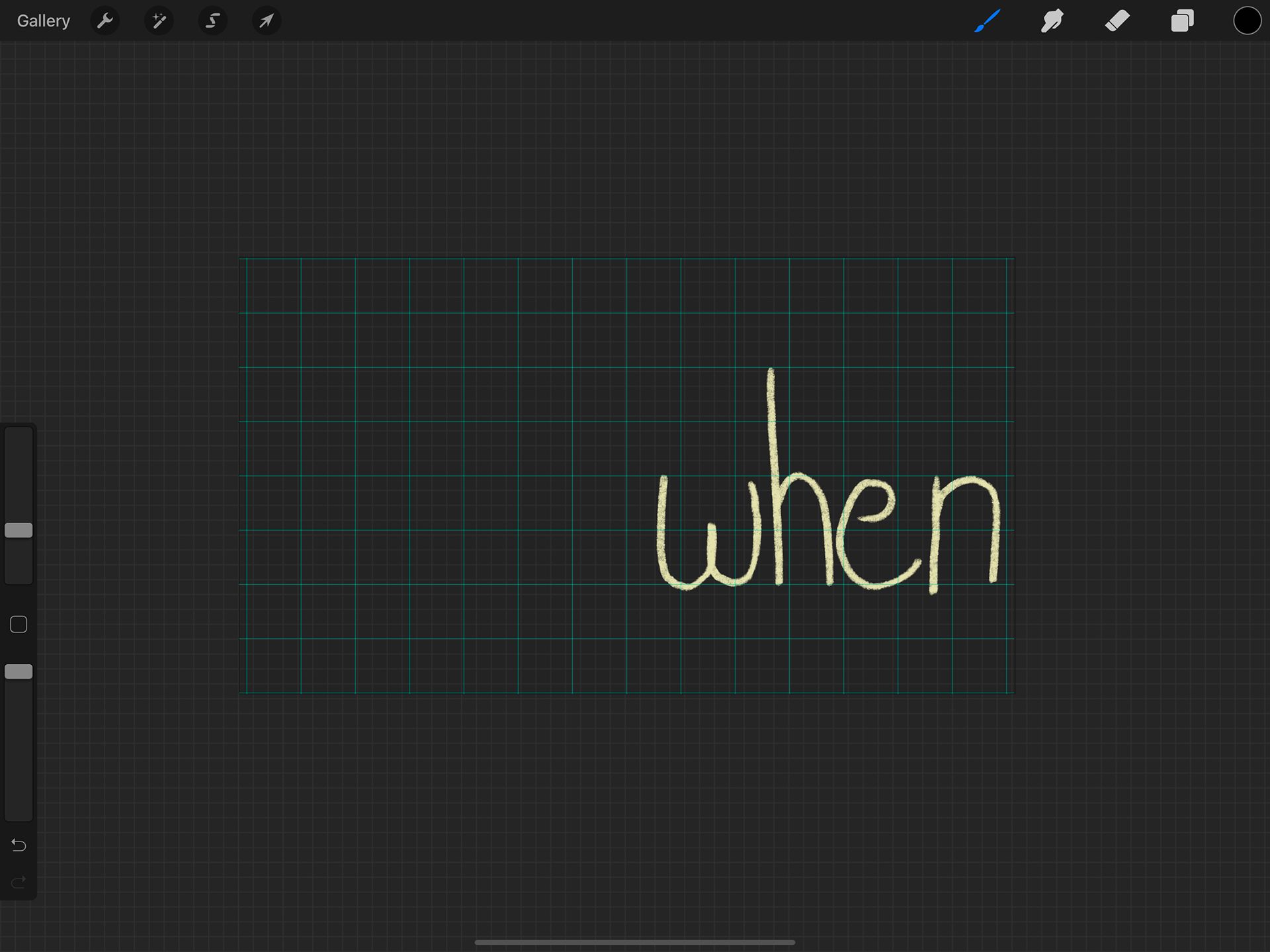This screenshot has width=1270, height=952.
Task: Activate the Selection tool
Action: (212, 21)
